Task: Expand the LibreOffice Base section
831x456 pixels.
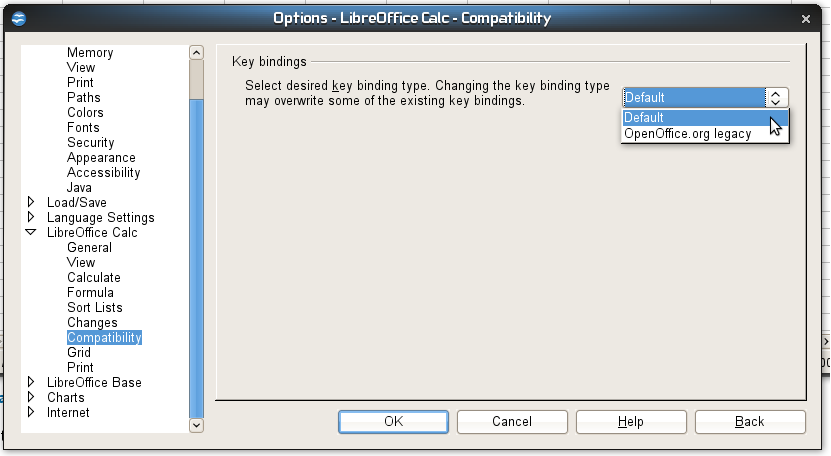Action: 31,383
